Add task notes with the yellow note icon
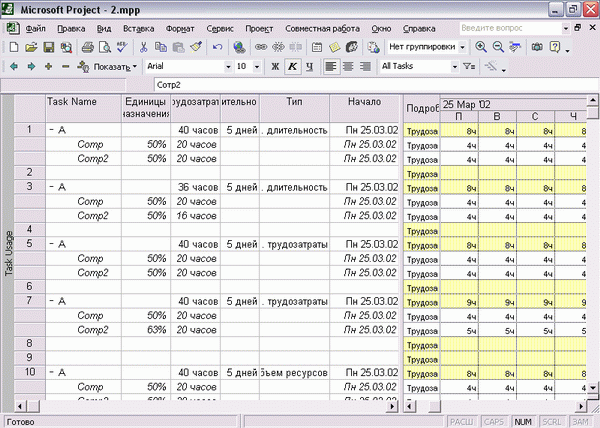The image size is (600, 428). coord(334,47)
